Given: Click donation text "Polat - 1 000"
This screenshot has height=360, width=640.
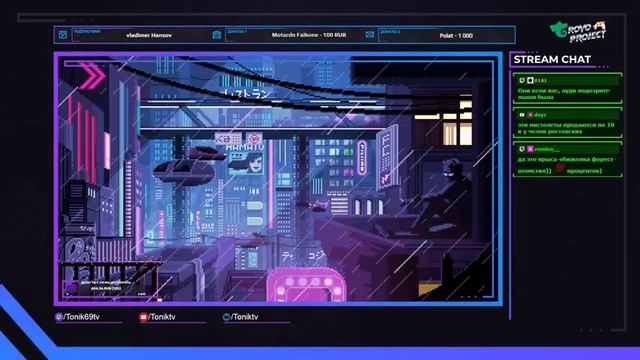Looking at the screenshot, I should click(456, 36).
